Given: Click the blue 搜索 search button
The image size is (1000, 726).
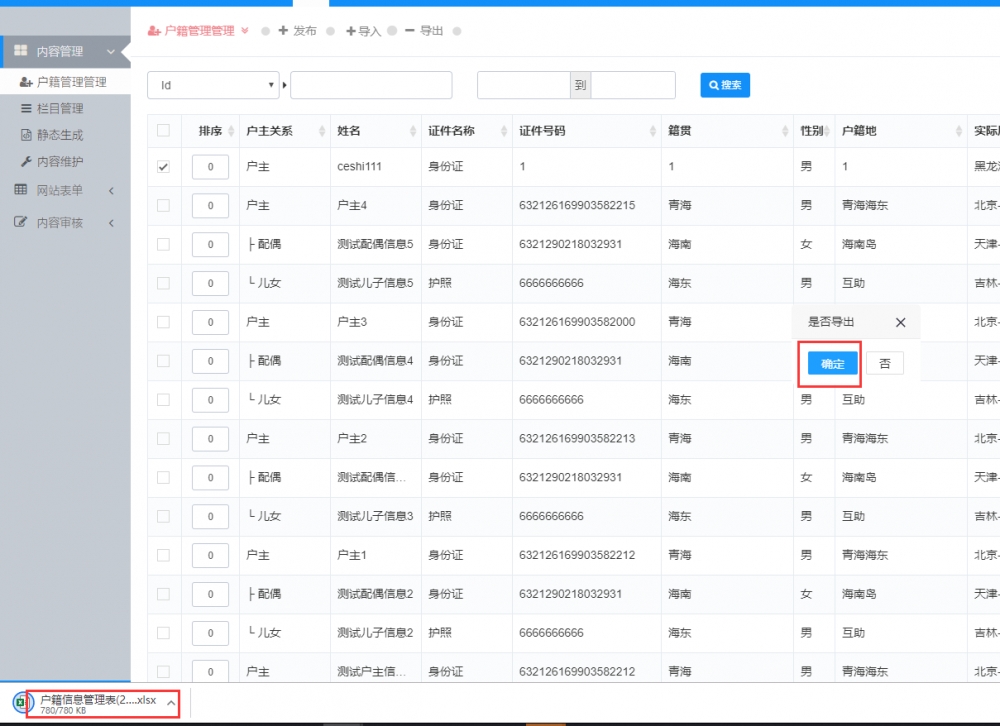Looking at the screenshot, I should (x=725, y=85).
